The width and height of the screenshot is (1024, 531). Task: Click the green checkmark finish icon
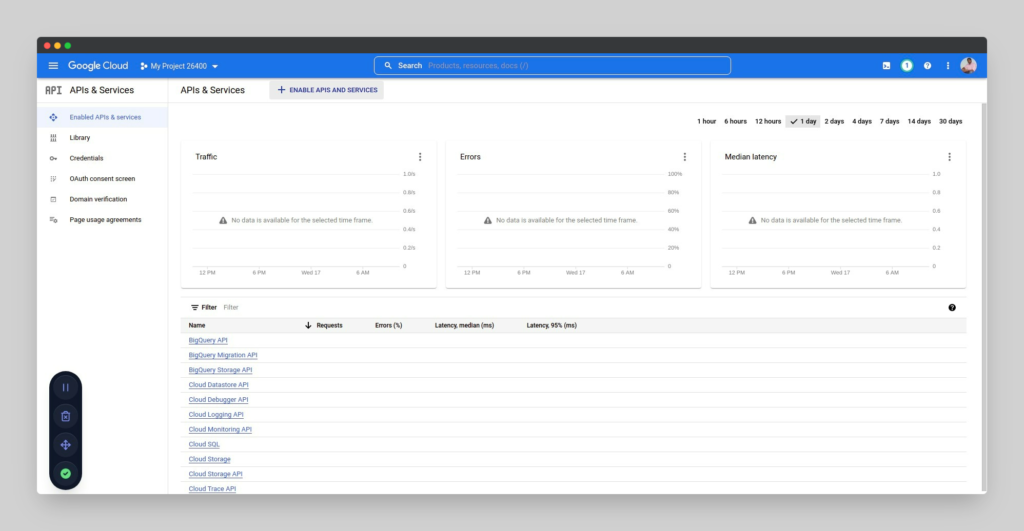tap(65, 474)
